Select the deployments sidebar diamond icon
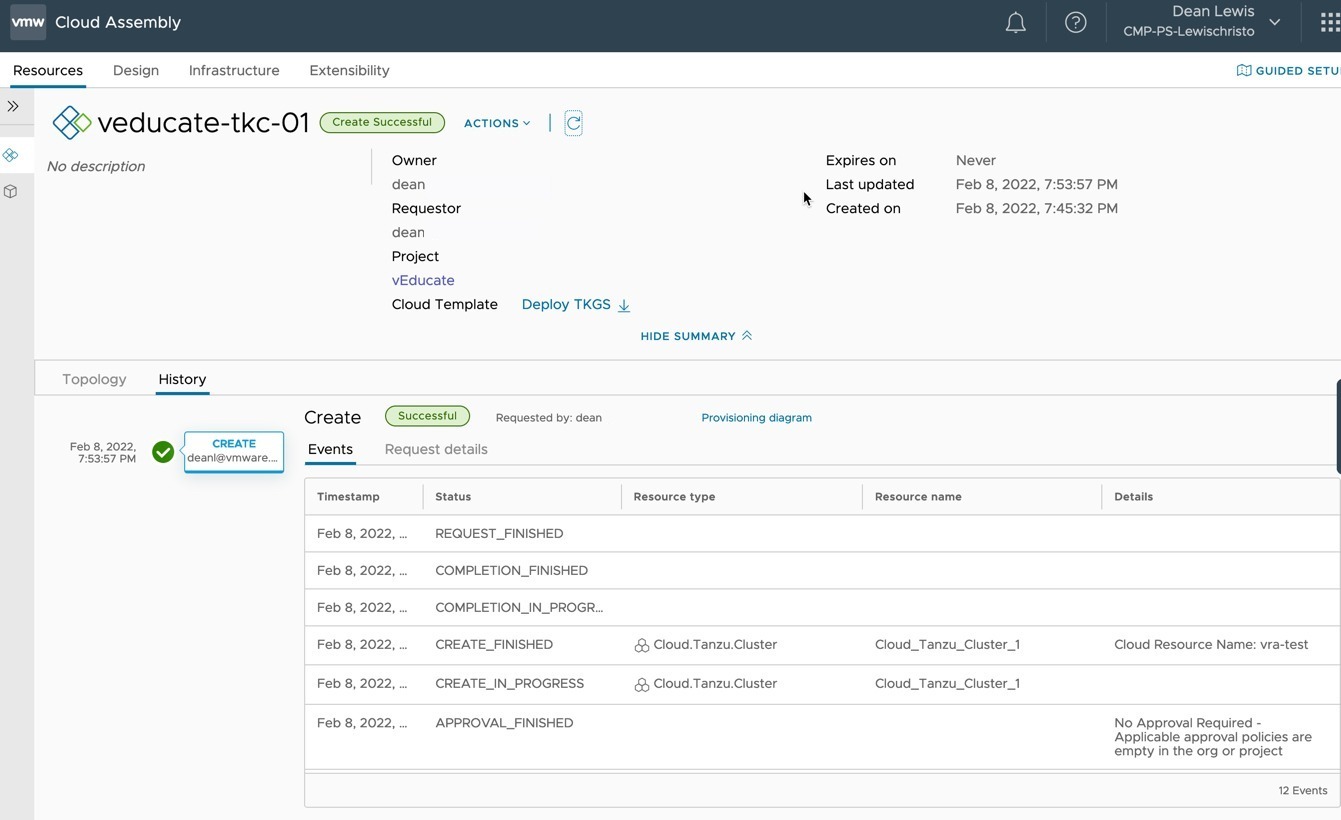Image resolution: width=1341 pixels, height=820 pixels. click(11, 155)
